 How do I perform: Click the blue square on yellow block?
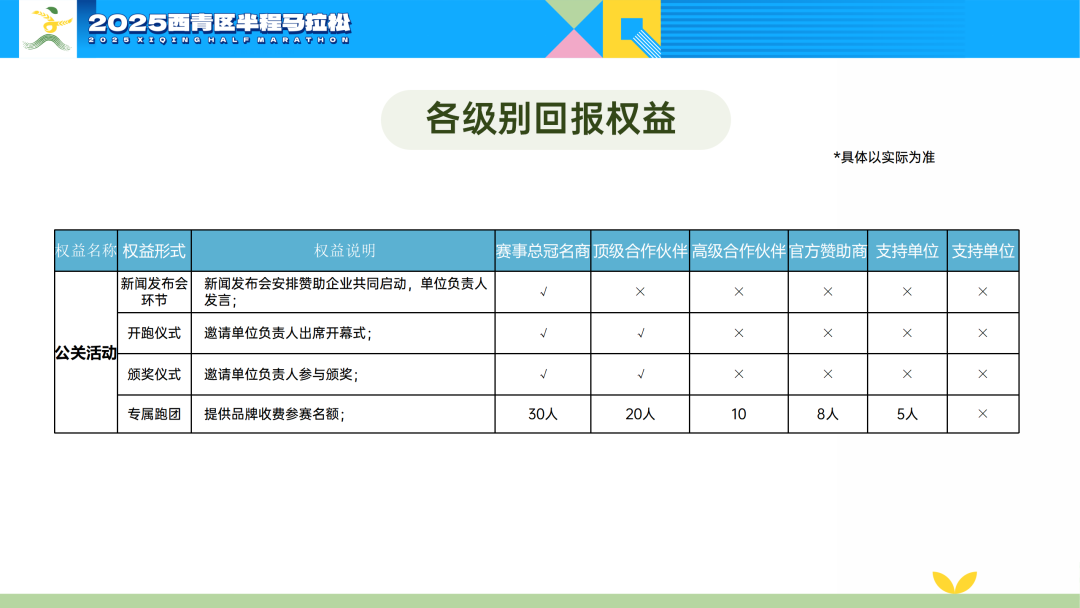tap(632, 29)
